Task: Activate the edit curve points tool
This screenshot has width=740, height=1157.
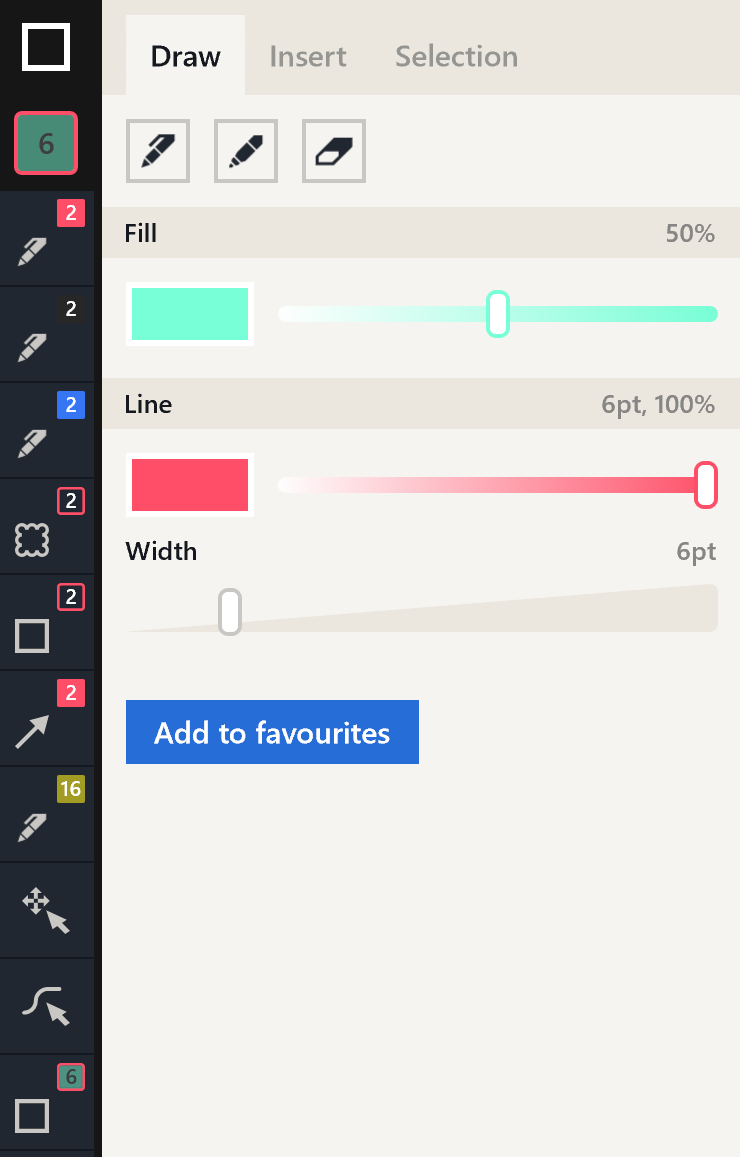Action: point(47,1007)
